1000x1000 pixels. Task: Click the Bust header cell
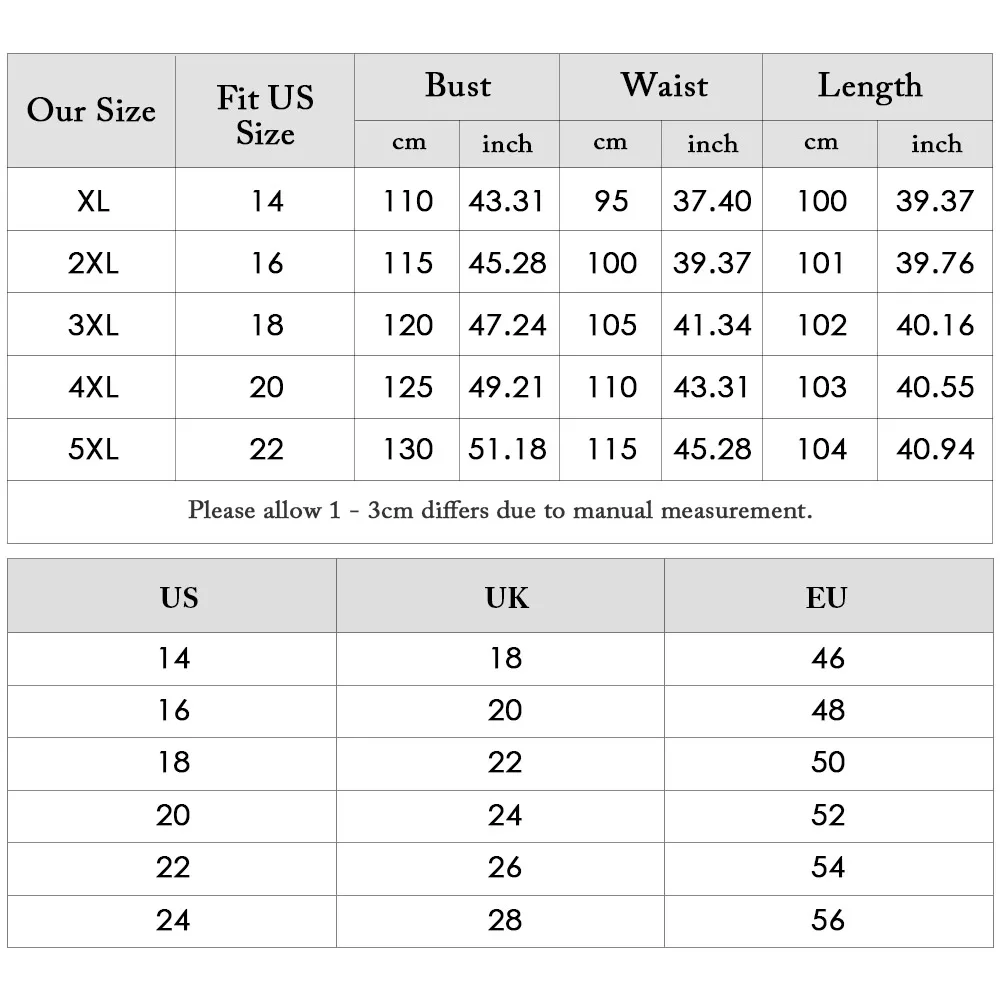click(457, 87)
